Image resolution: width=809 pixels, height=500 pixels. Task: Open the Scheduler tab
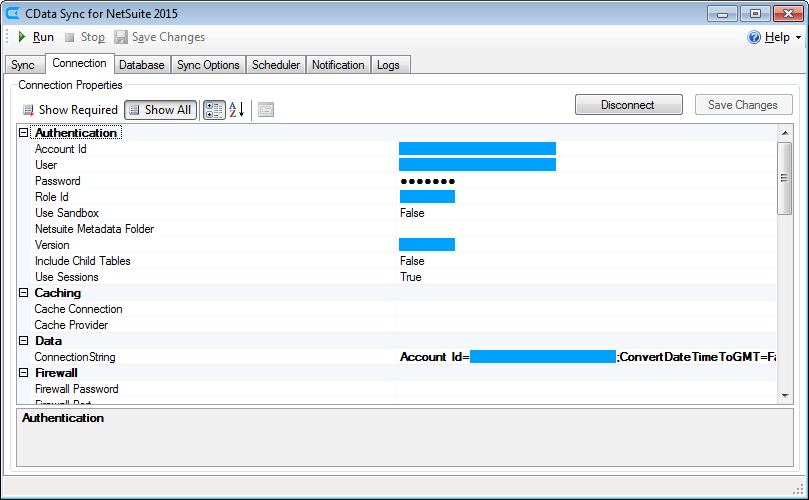(x=276, y=65)
